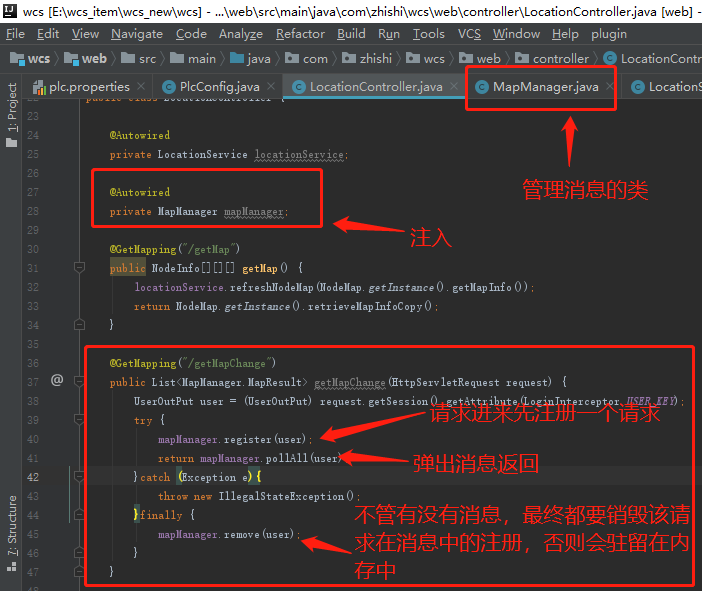This screenshot has width=702, height=591.
Task: Switch to the MapManager.java tab
Action: click(x=546, y=87)
